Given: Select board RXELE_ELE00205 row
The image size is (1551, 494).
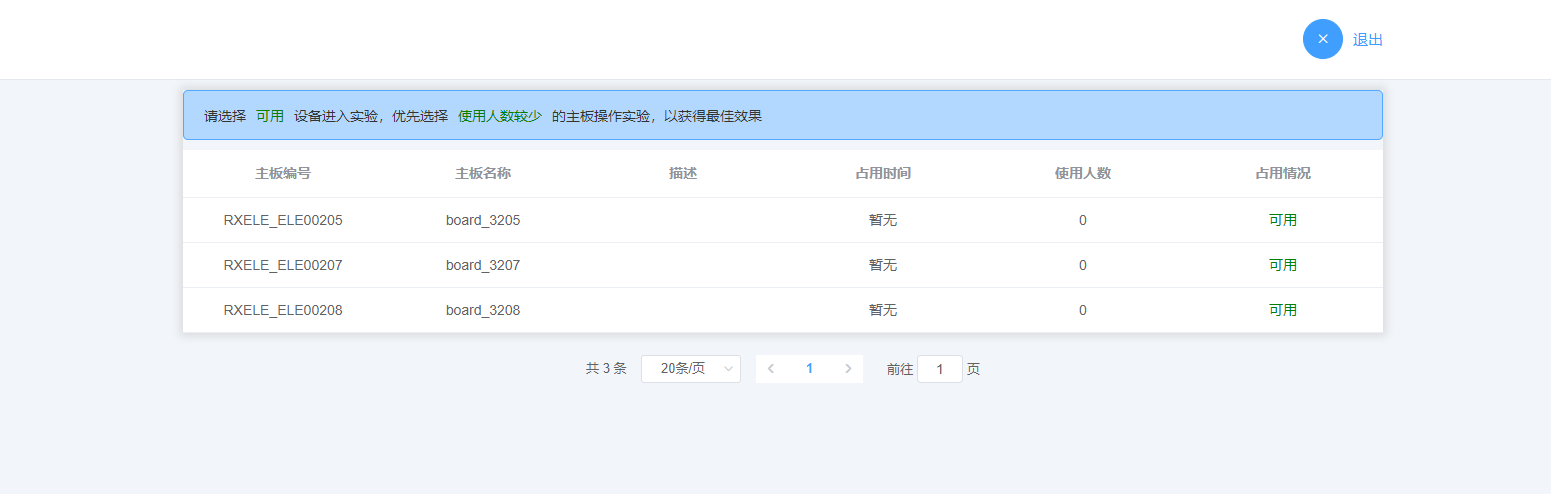Looking at the screenshot, I should tap(283, 220).
